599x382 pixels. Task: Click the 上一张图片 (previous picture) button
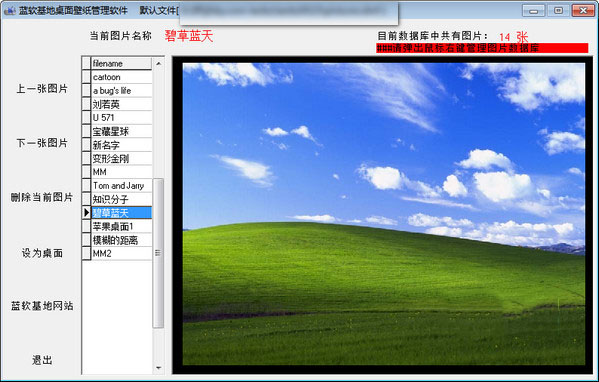click(x=42, y=89)
